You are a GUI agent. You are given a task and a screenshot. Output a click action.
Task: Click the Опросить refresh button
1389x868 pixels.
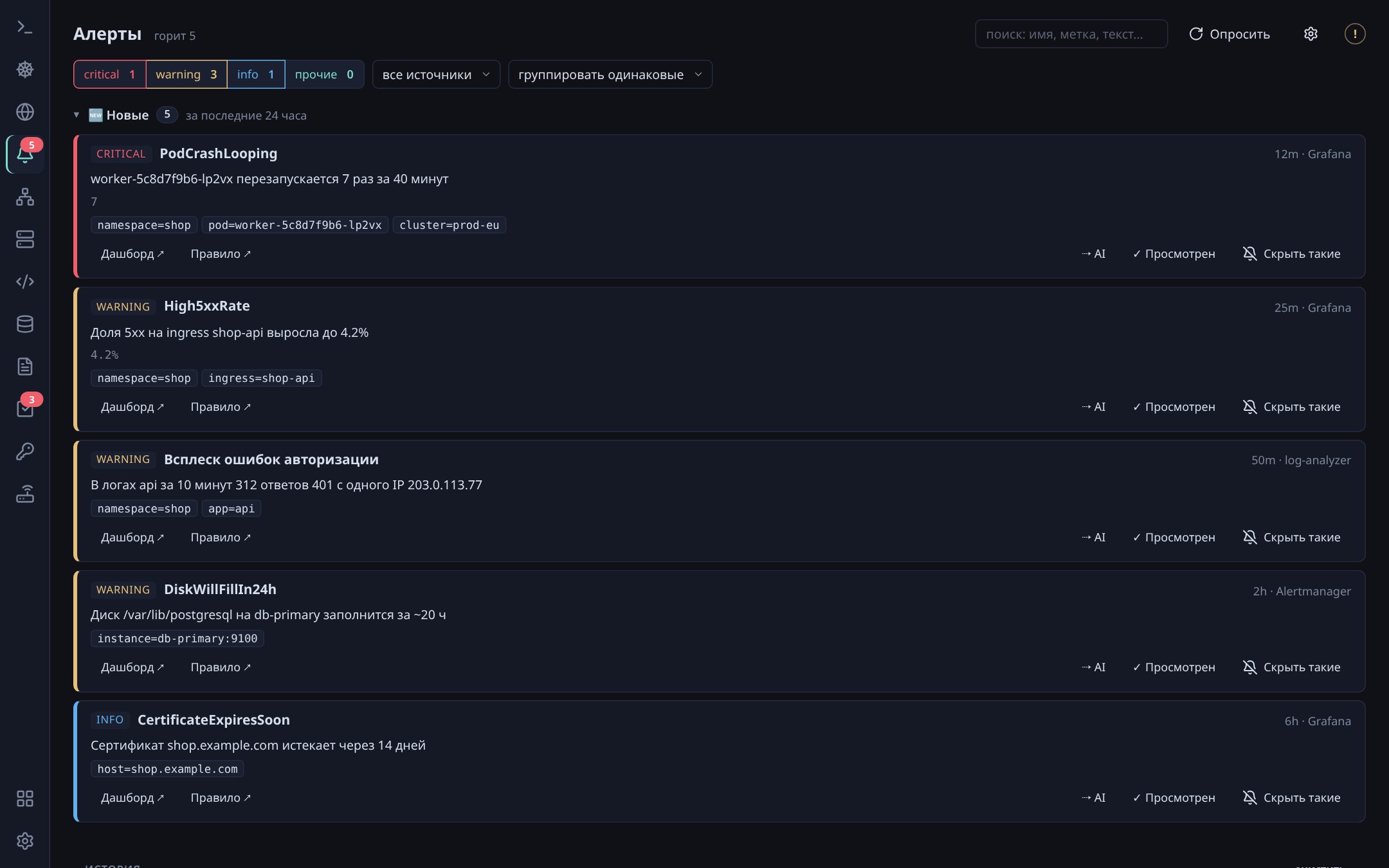tap(1230, 33)
